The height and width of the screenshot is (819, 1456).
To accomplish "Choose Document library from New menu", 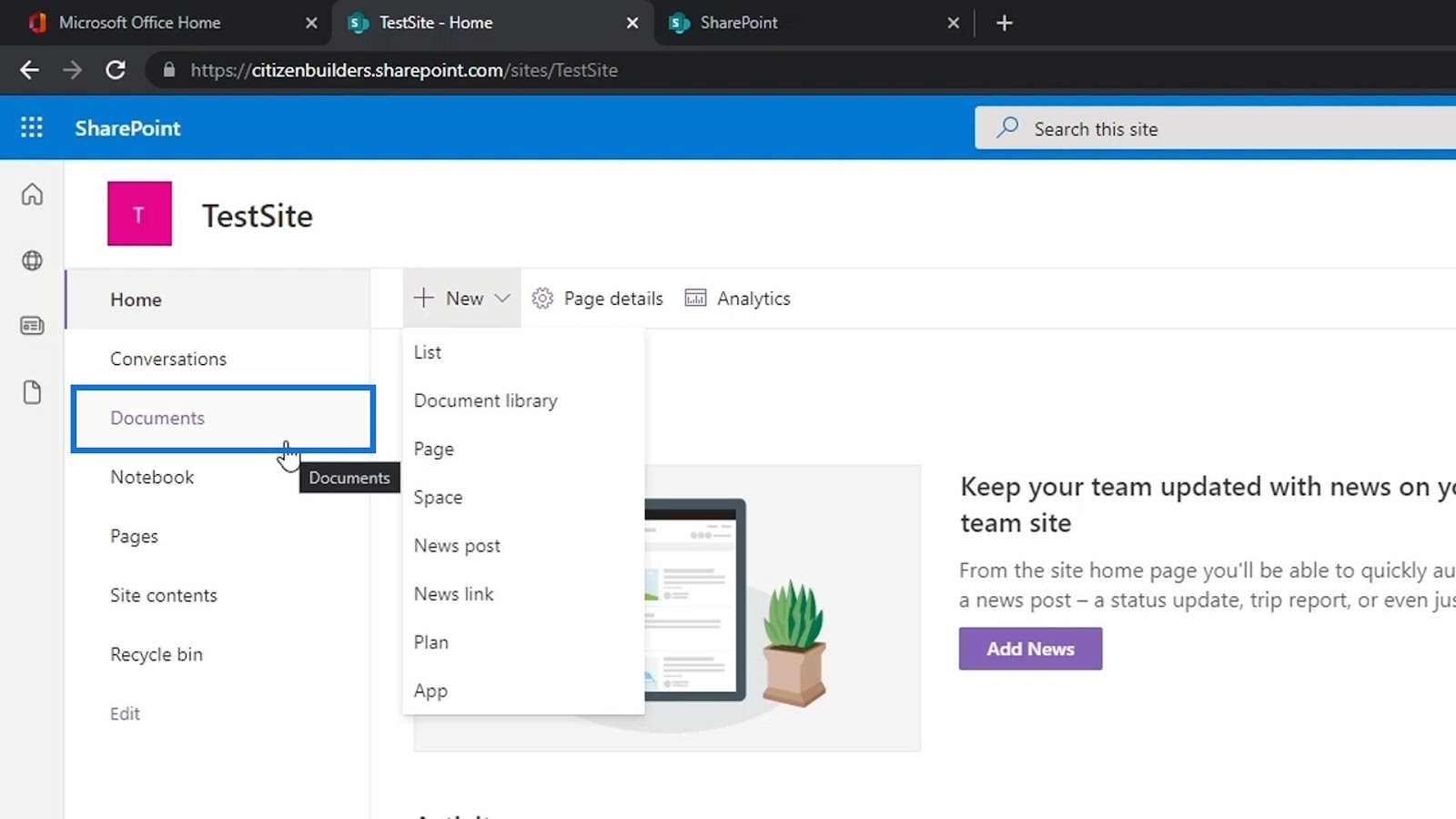I will tap(523, 400).
